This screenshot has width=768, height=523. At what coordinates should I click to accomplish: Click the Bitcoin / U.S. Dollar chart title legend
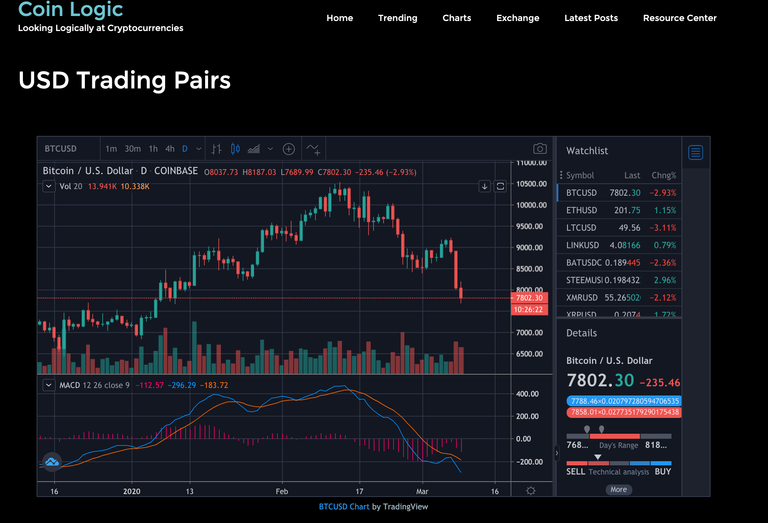click(120, 171)
